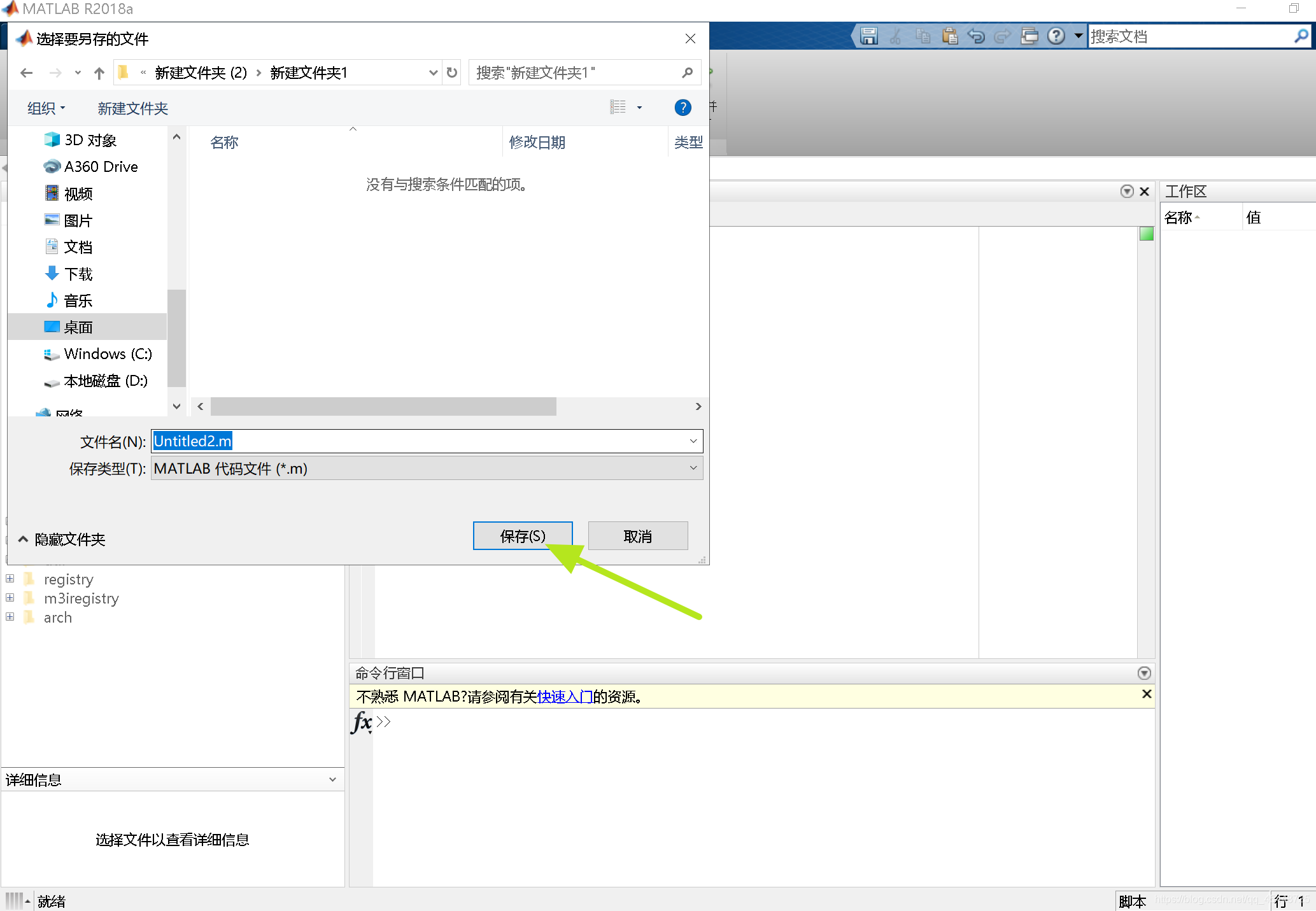Click the Undo arrow icon
1316x911 pixels.
tap(976, 36)
